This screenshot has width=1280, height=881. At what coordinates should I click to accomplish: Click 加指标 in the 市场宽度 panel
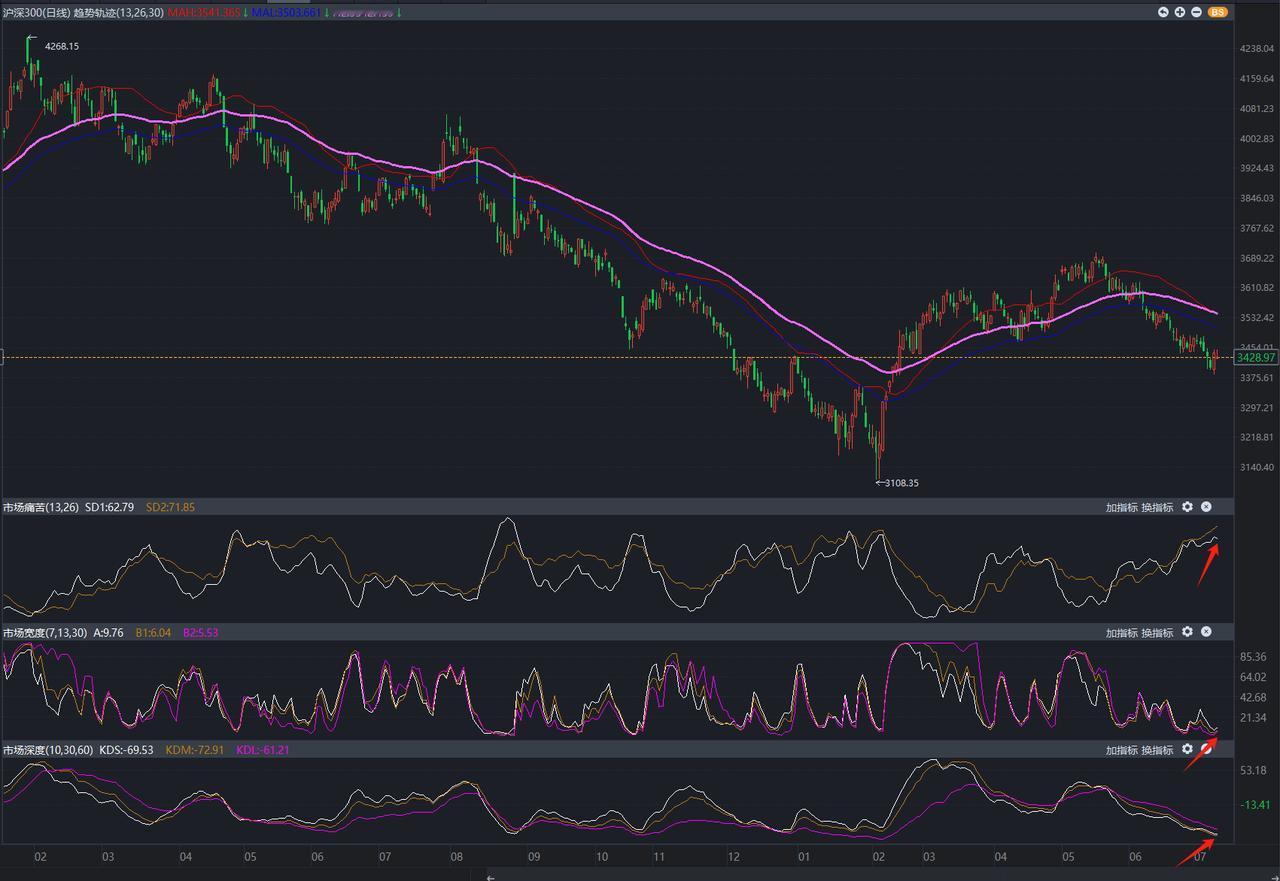tap(1121, 633)
